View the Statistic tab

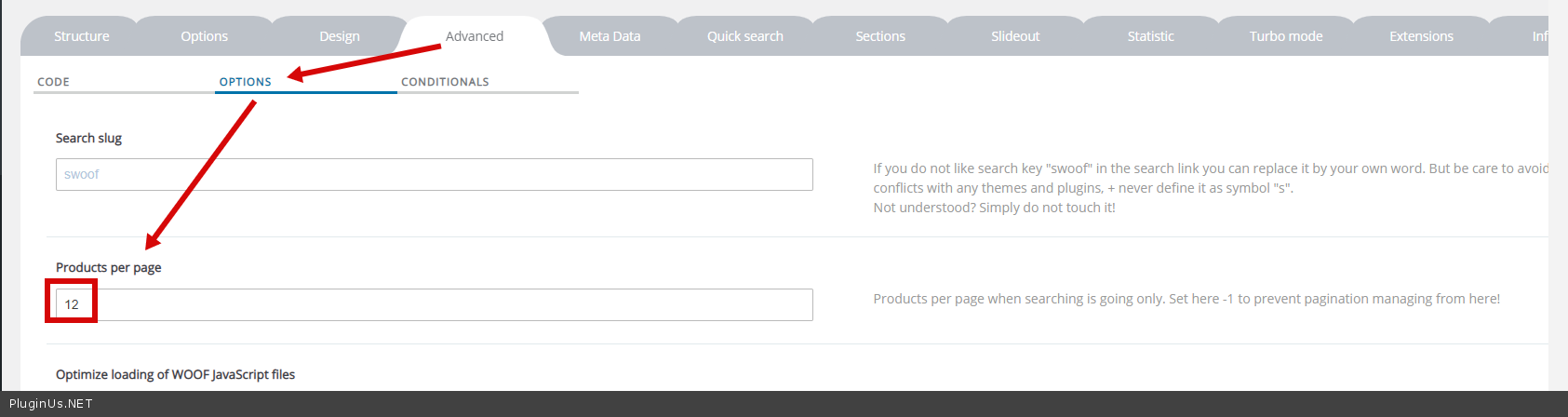tap(1150, 36)
